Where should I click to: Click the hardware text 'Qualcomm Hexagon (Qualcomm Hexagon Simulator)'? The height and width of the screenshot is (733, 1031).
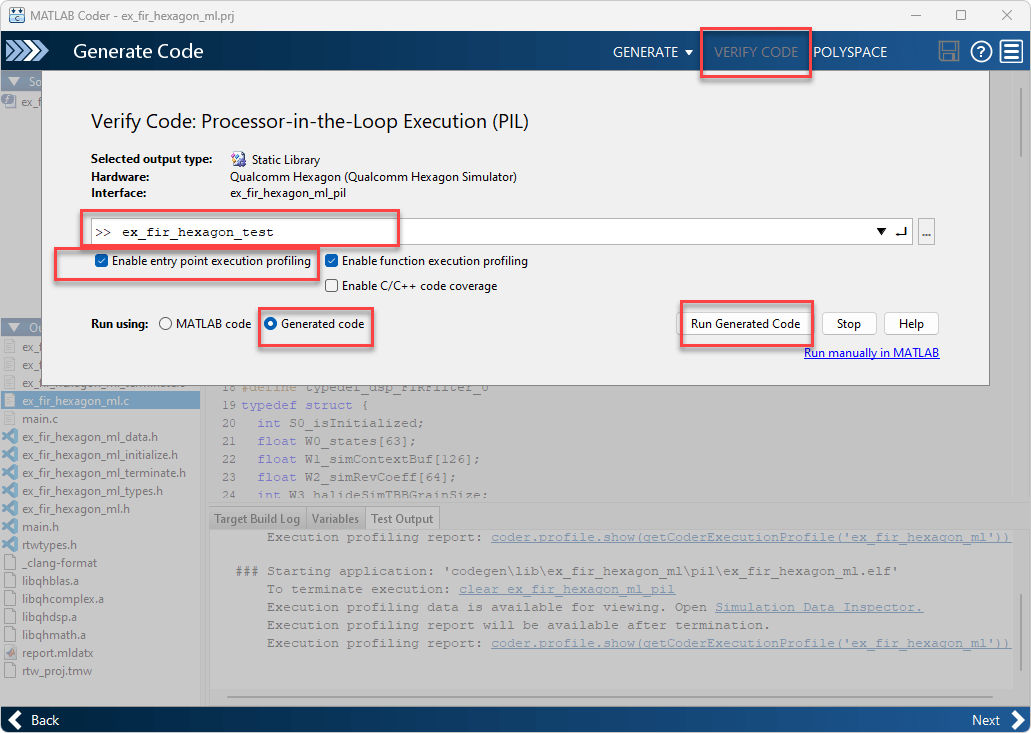(373, 177)
